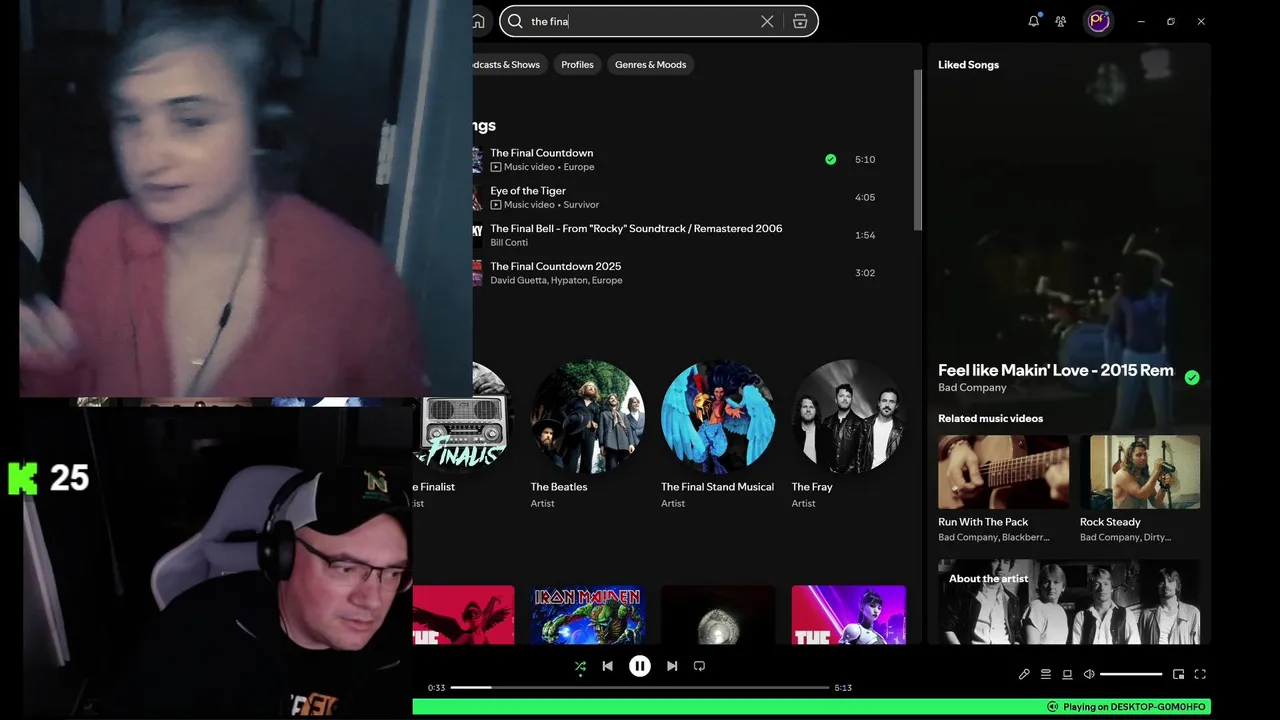Open The Finalist artist thumbnail
The height and width of the screenshot is (720, 1280).
464,418
